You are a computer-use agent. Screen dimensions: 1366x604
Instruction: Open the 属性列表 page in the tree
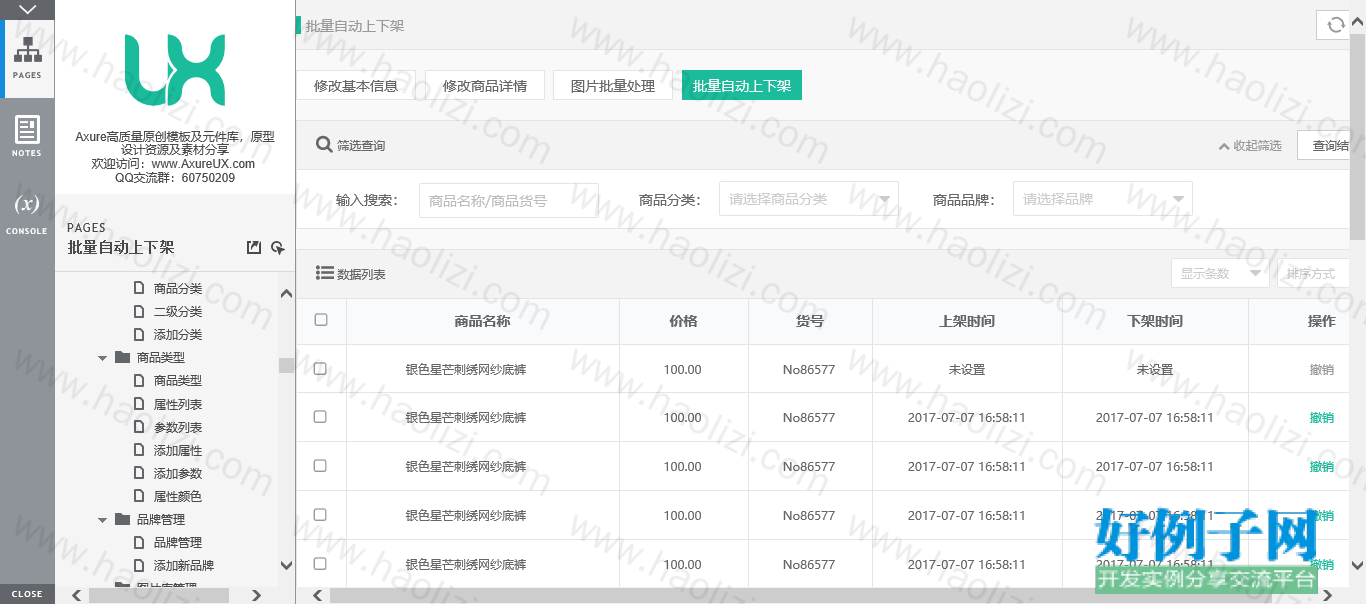click(x=178, y=404)
